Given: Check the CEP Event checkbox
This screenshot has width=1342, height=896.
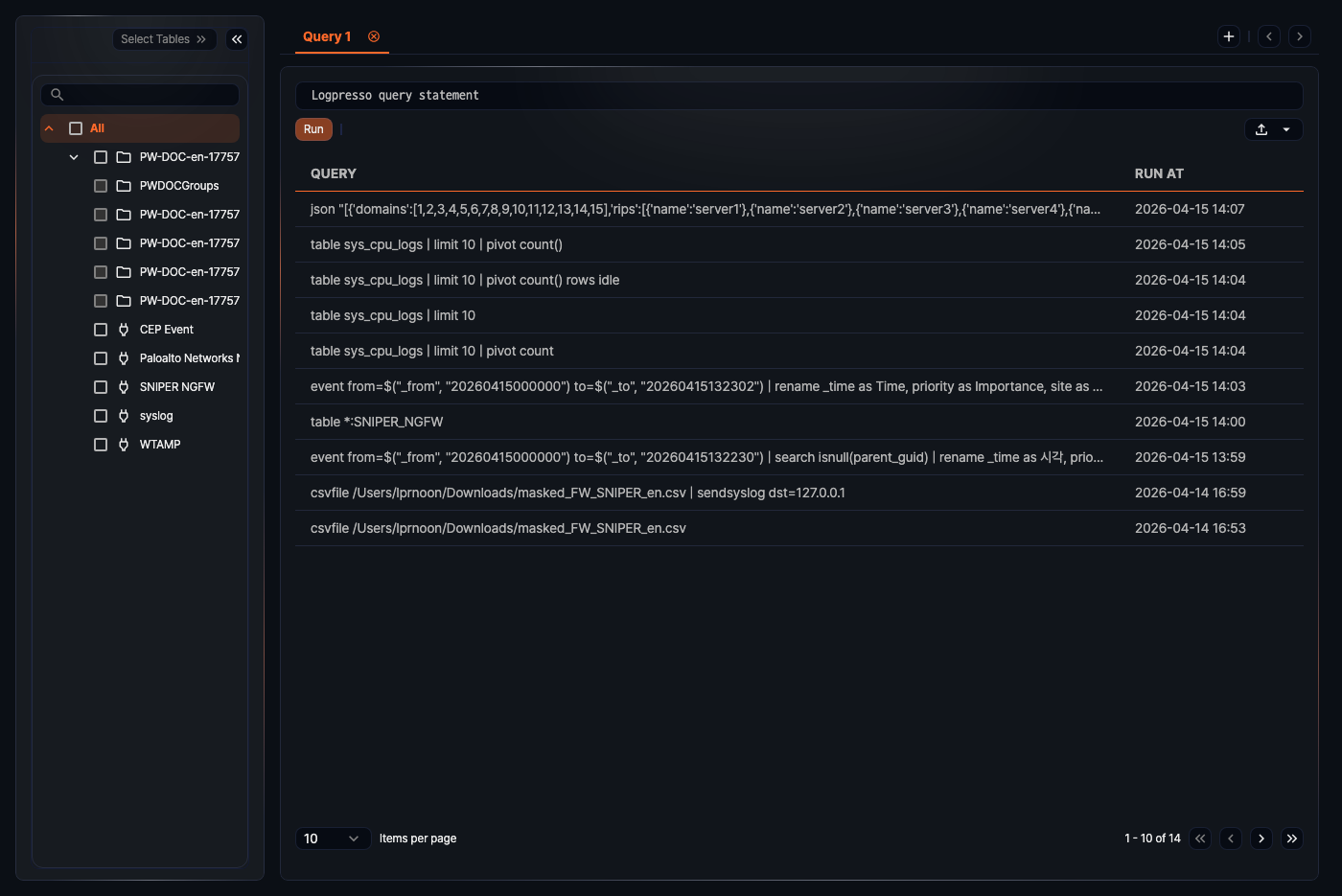Looking at the screenshot, I should [100, 329].
